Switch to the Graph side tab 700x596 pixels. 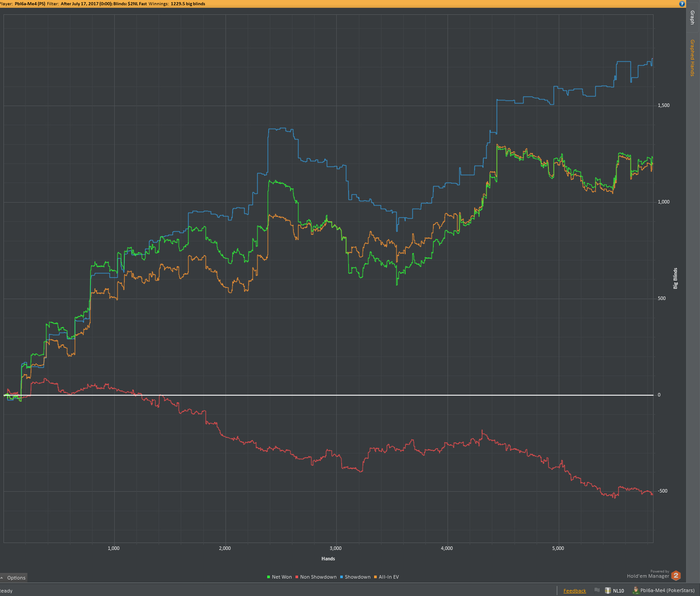tap(692, 18)
